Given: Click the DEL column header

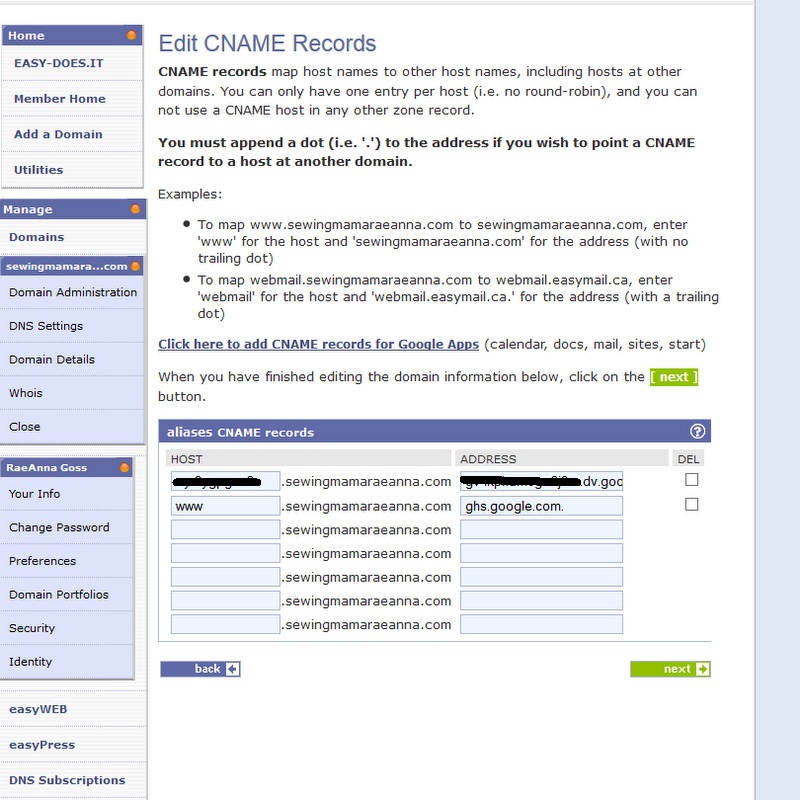Looking at the screenshot, I should click(688, 459).
